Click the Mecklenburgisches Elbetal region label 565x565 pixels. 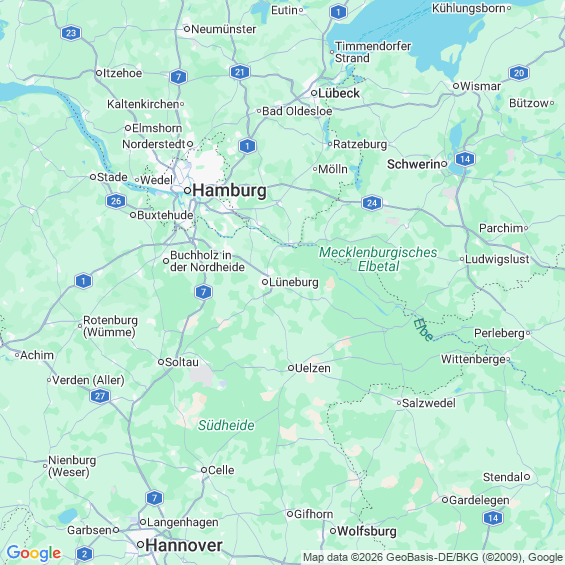point(378,259)
